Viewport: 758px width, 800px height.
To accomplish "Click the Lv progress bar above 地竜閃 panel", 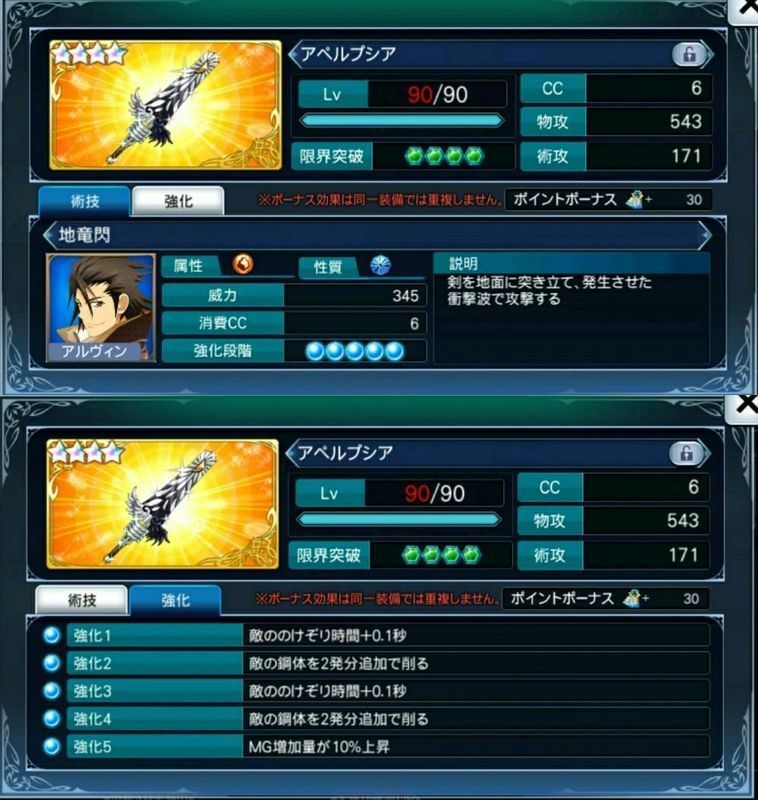I will 402,120.
